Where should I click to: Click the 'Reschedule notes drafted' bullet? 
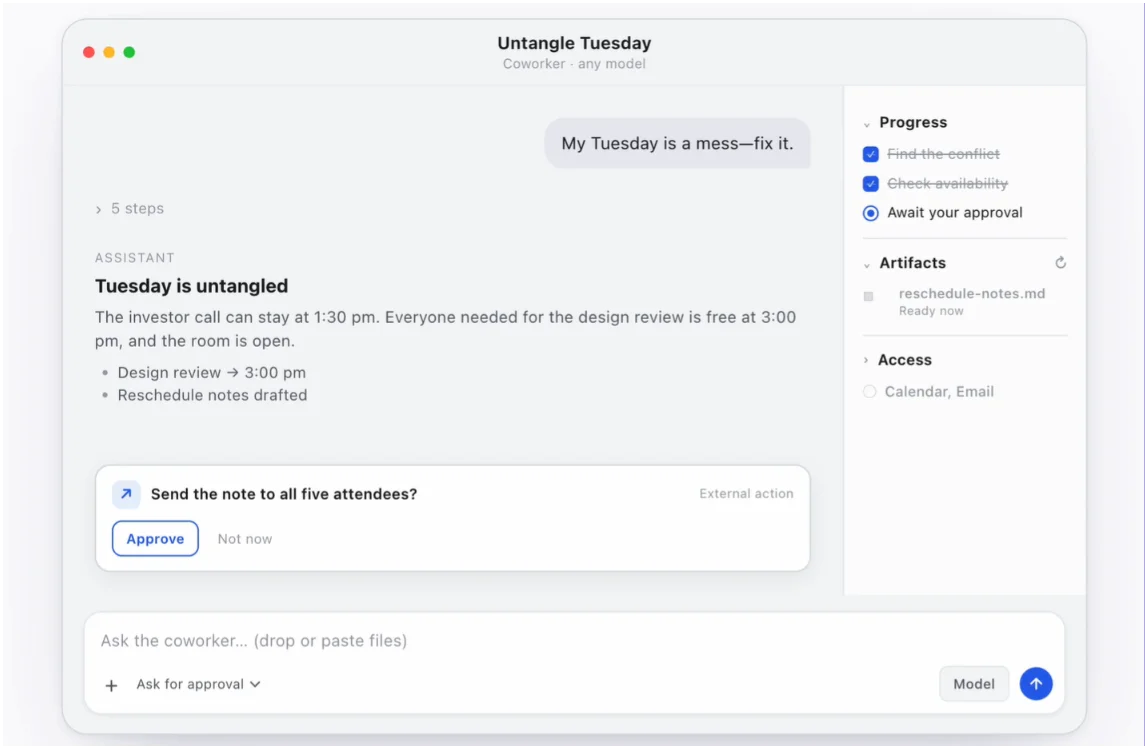(212, 395)
